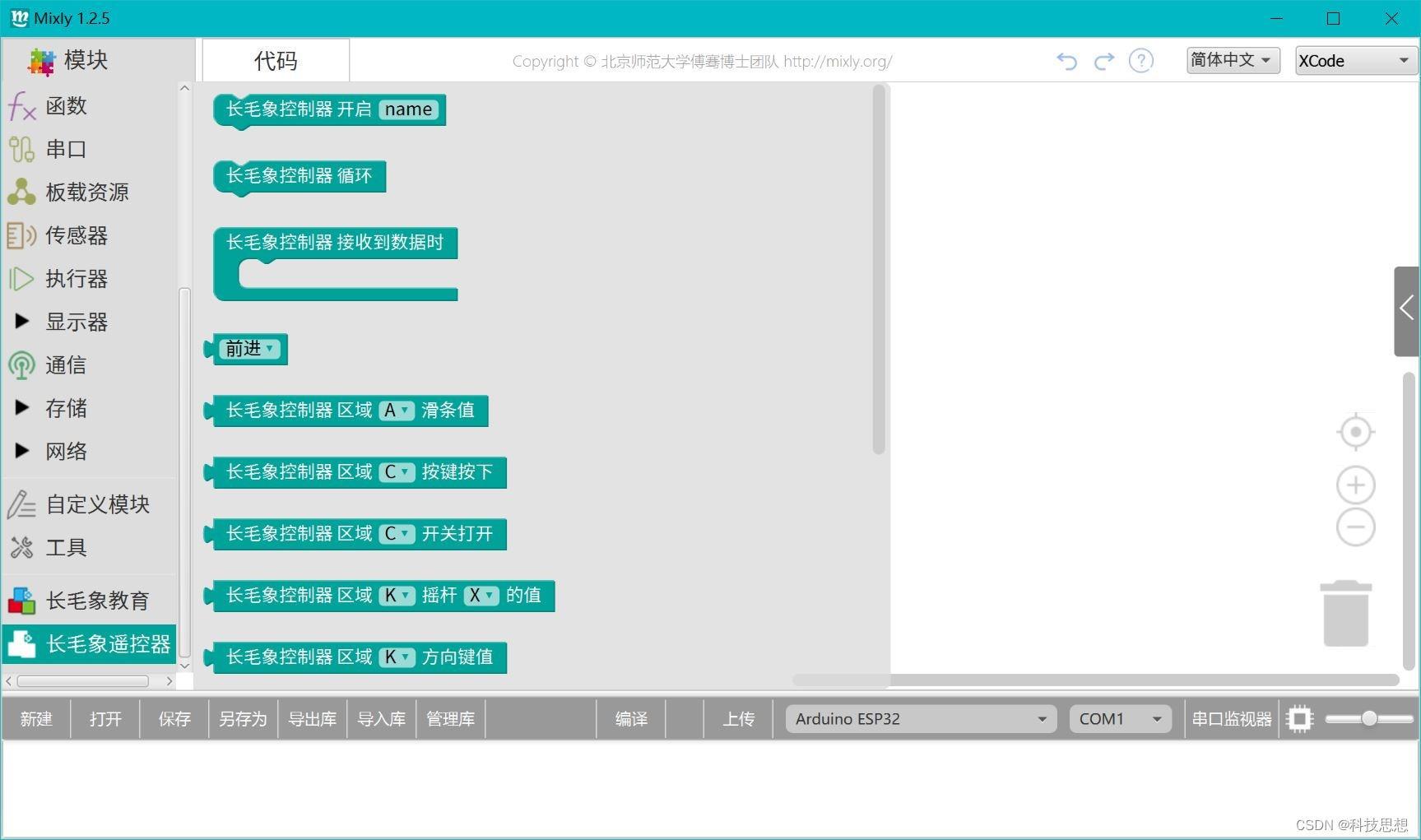
Task: Click the undo arrow icon
Action: [x=1066, y=61]
